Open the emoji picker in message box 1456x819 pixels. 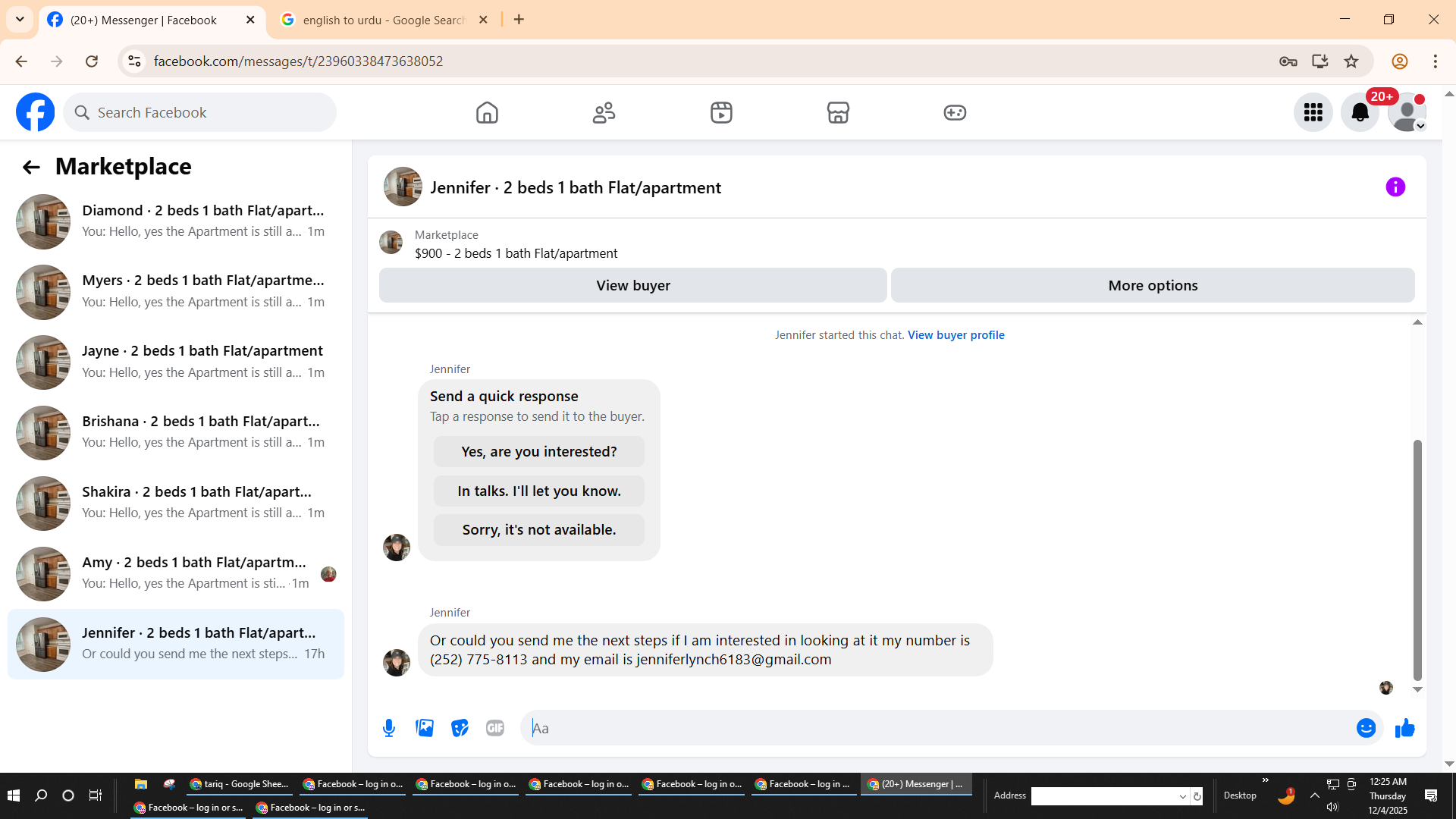tap(1366, 728)
